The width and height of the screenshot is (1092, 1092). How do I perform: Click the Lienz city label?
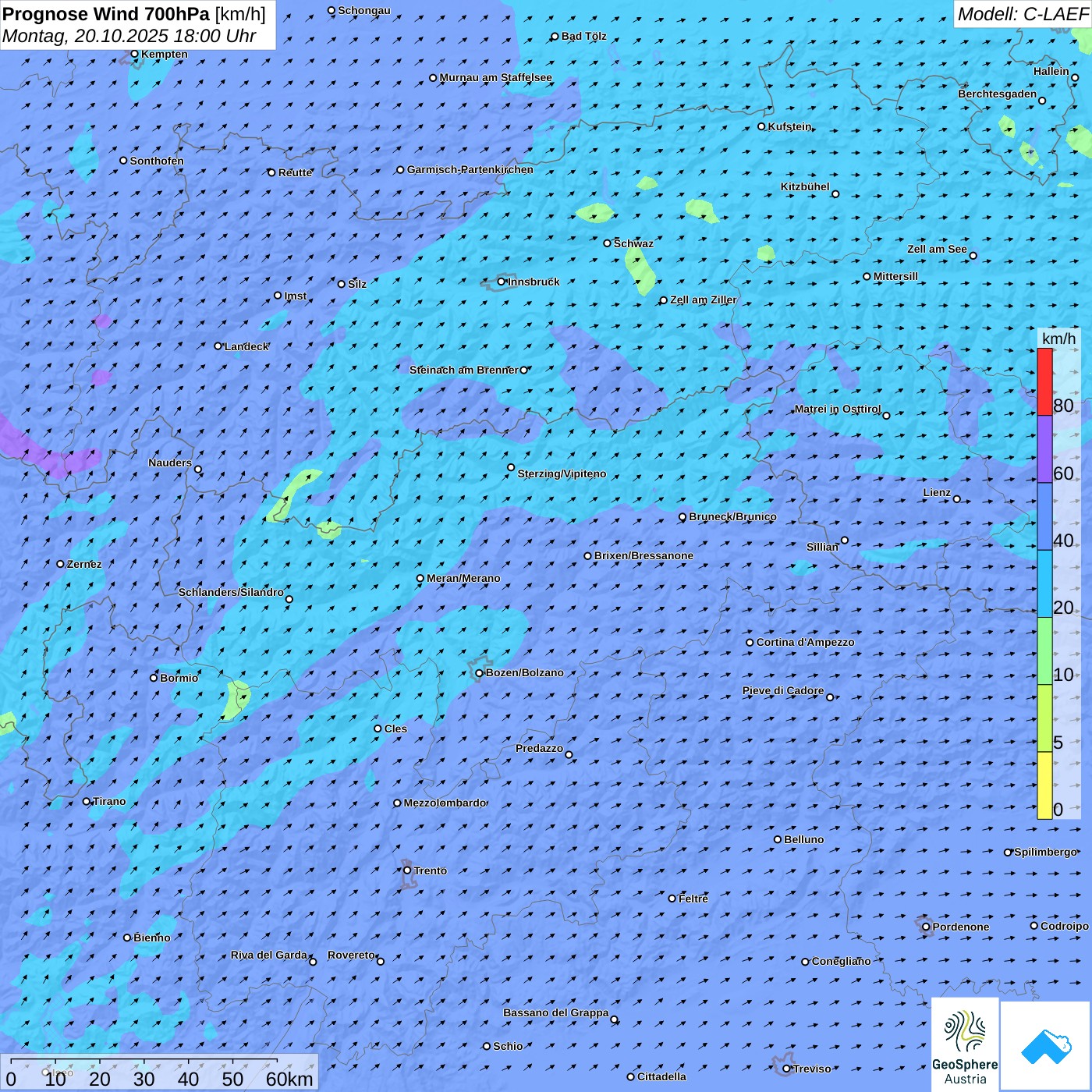coord(937,492)
